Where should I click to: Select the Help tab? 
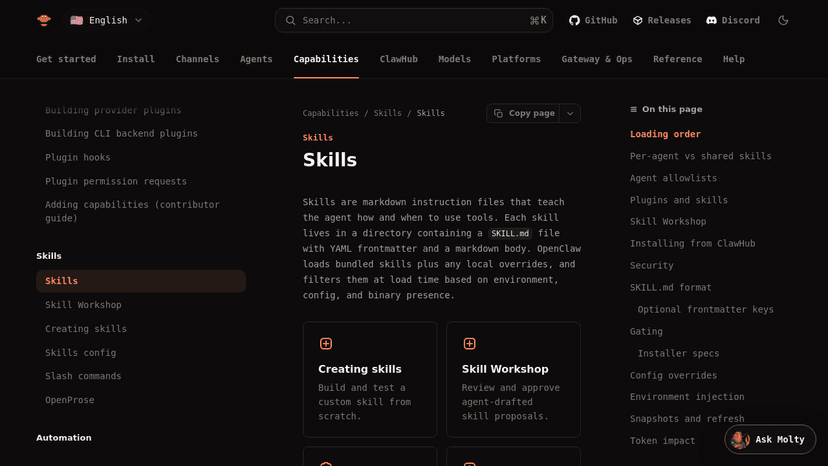(733, 59)
